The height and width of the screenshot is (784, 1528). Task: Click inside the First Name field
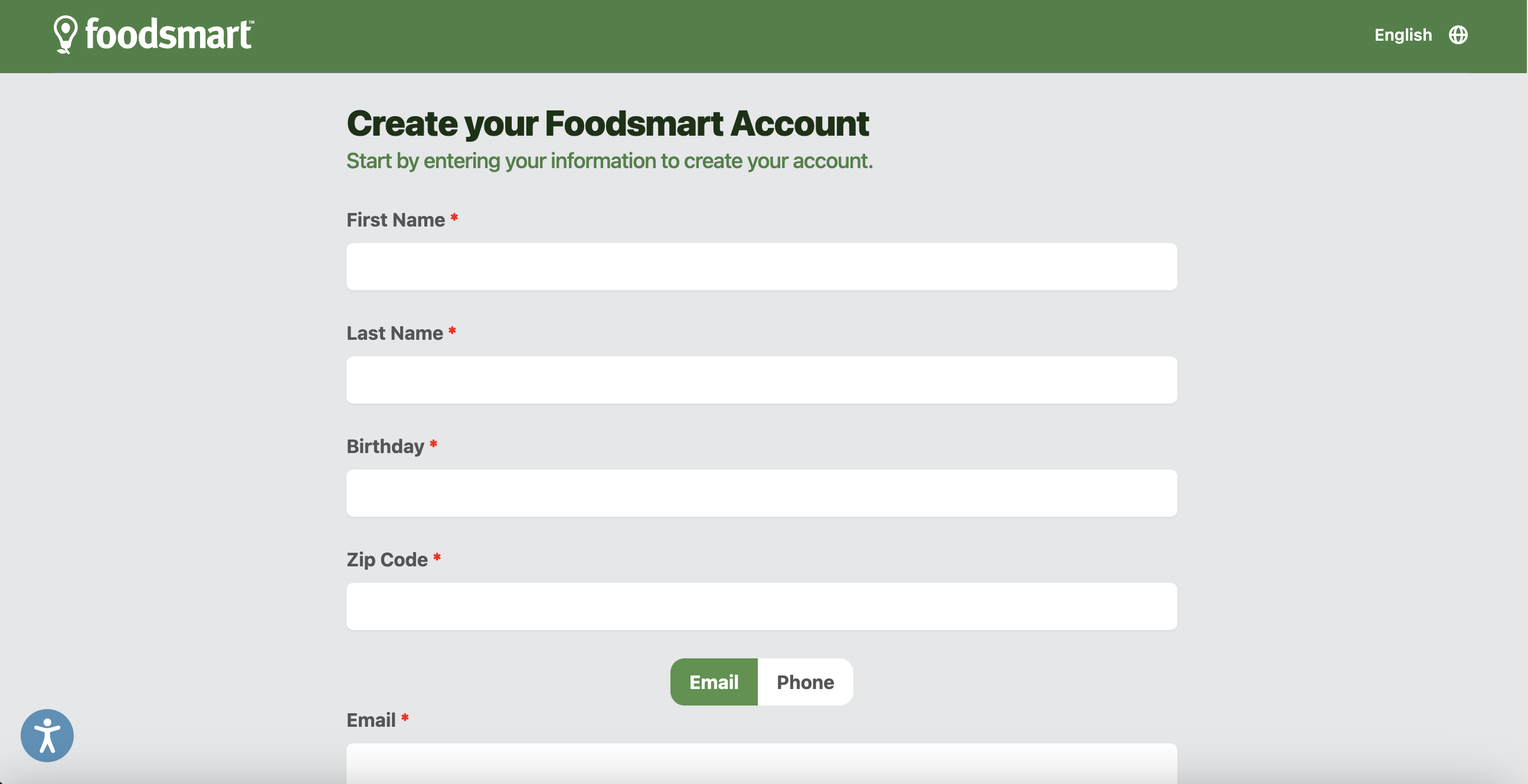761,266
